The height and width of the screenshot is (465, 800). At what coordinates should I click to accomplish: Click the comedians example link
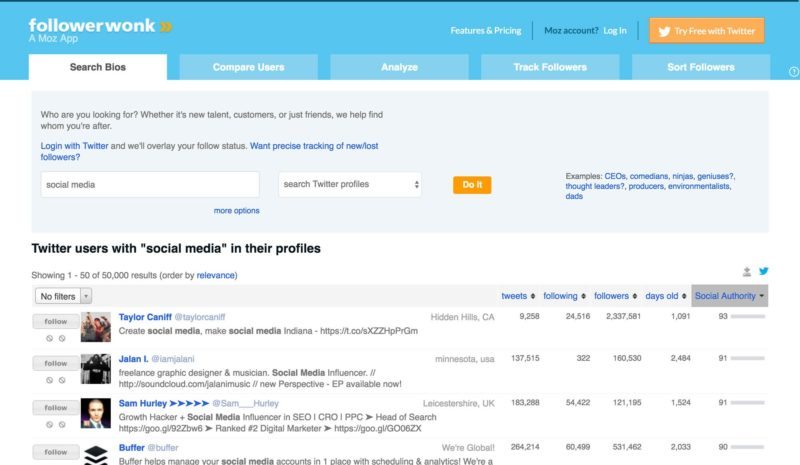648,176
